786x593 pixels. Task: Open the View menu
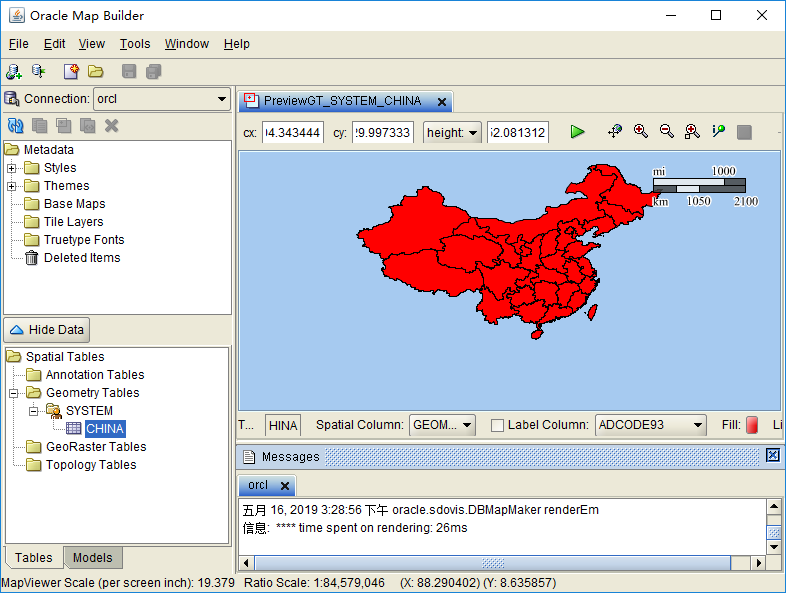[92, 44]
